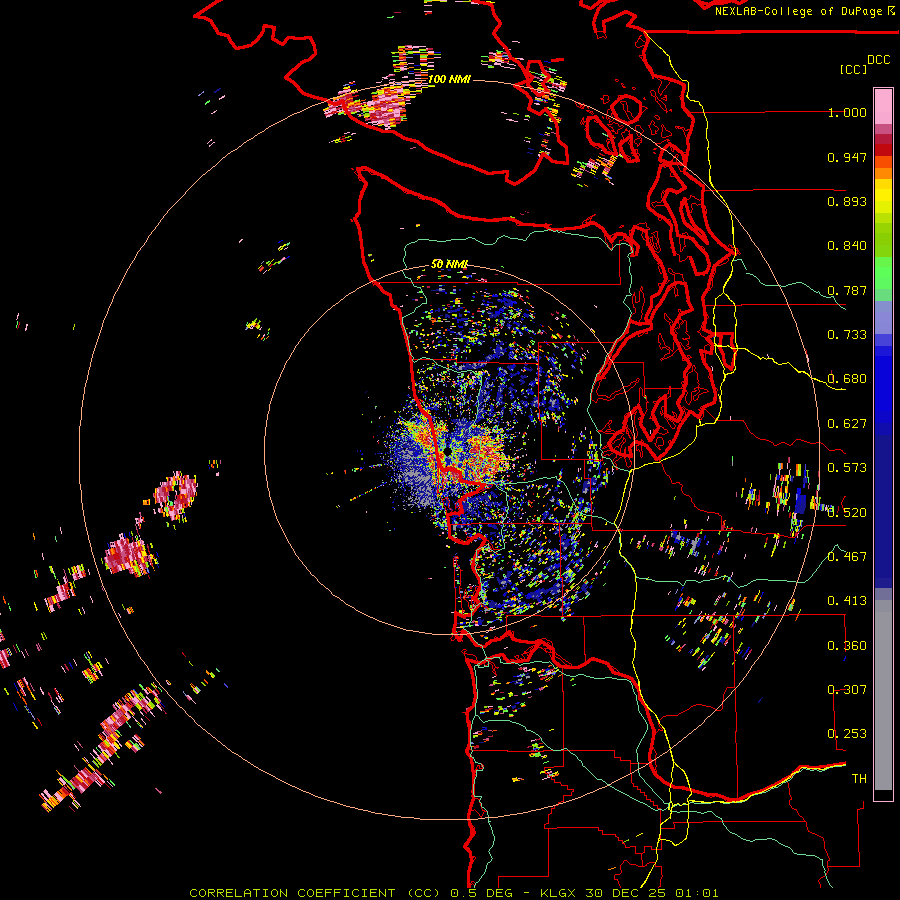Click the CORRELATION COEFFICIENT (CC) title text
The image size is (900, 900).
[x=317, y=893]
